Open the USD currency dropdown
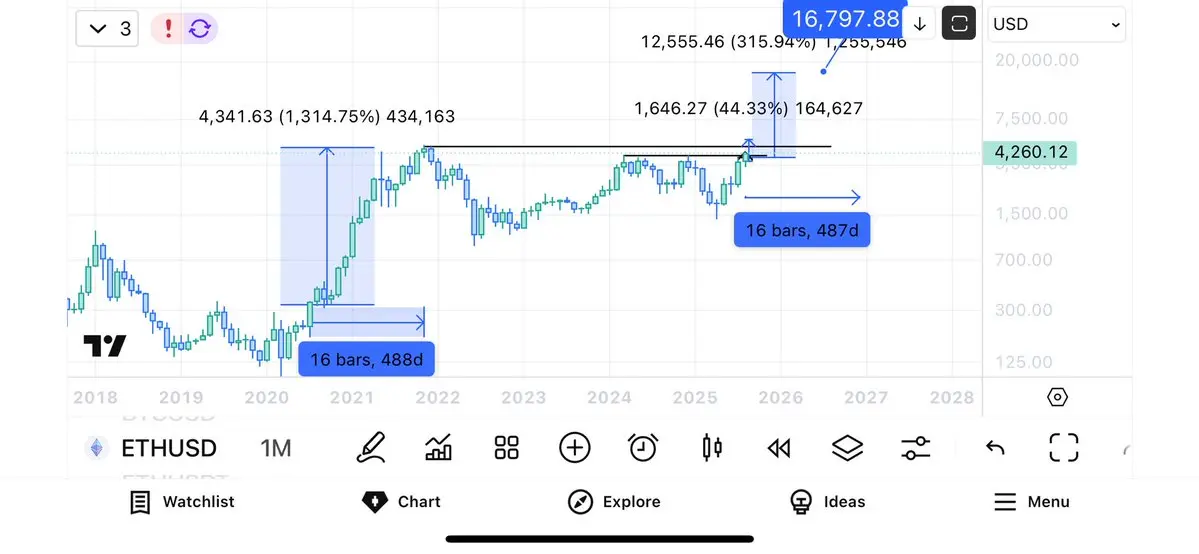Image resolution: width=1199 pixels, height=554 pixels. click(x=1056, y=24)
